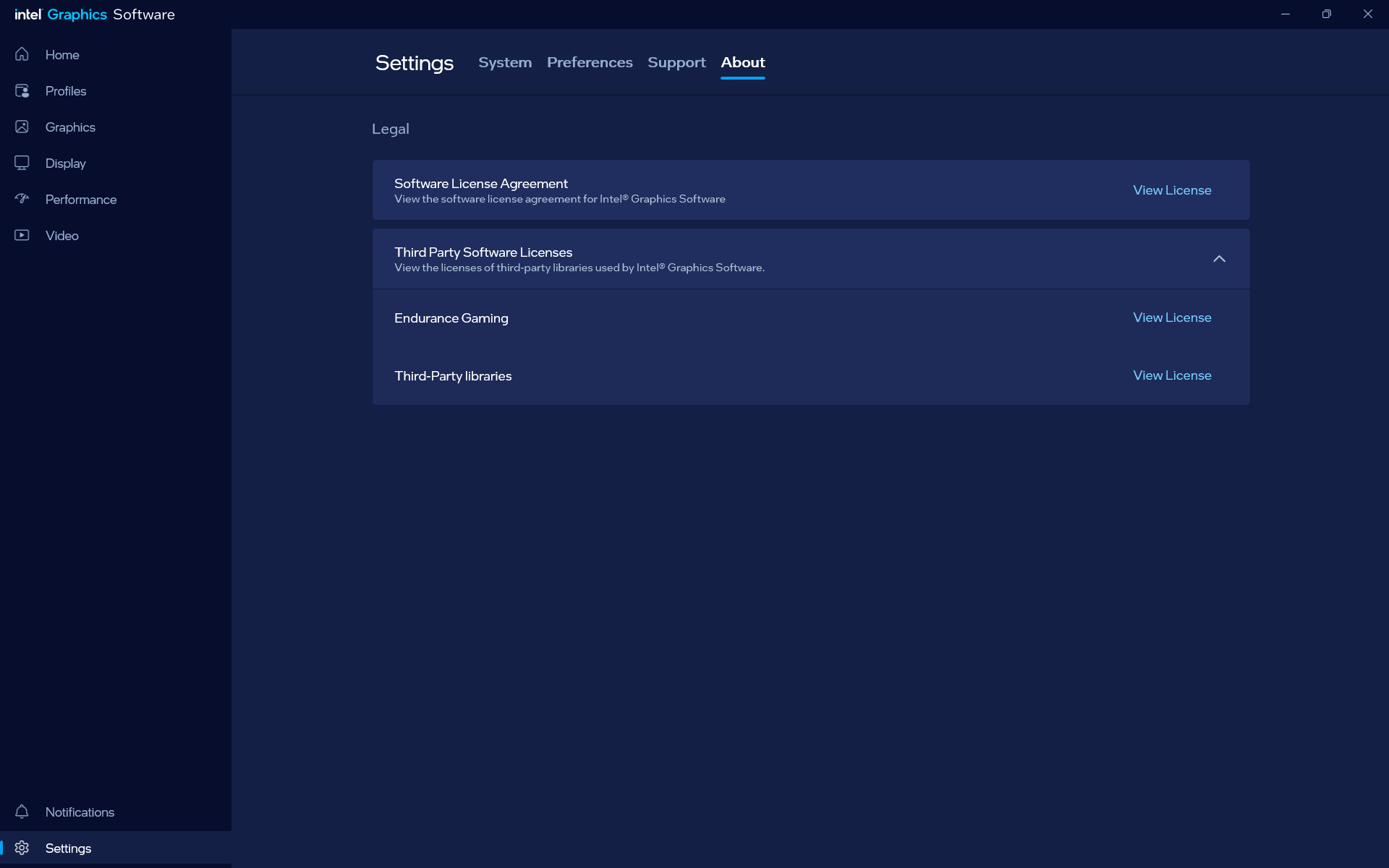Collapse the Third Party Software Licenses section
The image size is (1389, 868).
[1219, 259]
